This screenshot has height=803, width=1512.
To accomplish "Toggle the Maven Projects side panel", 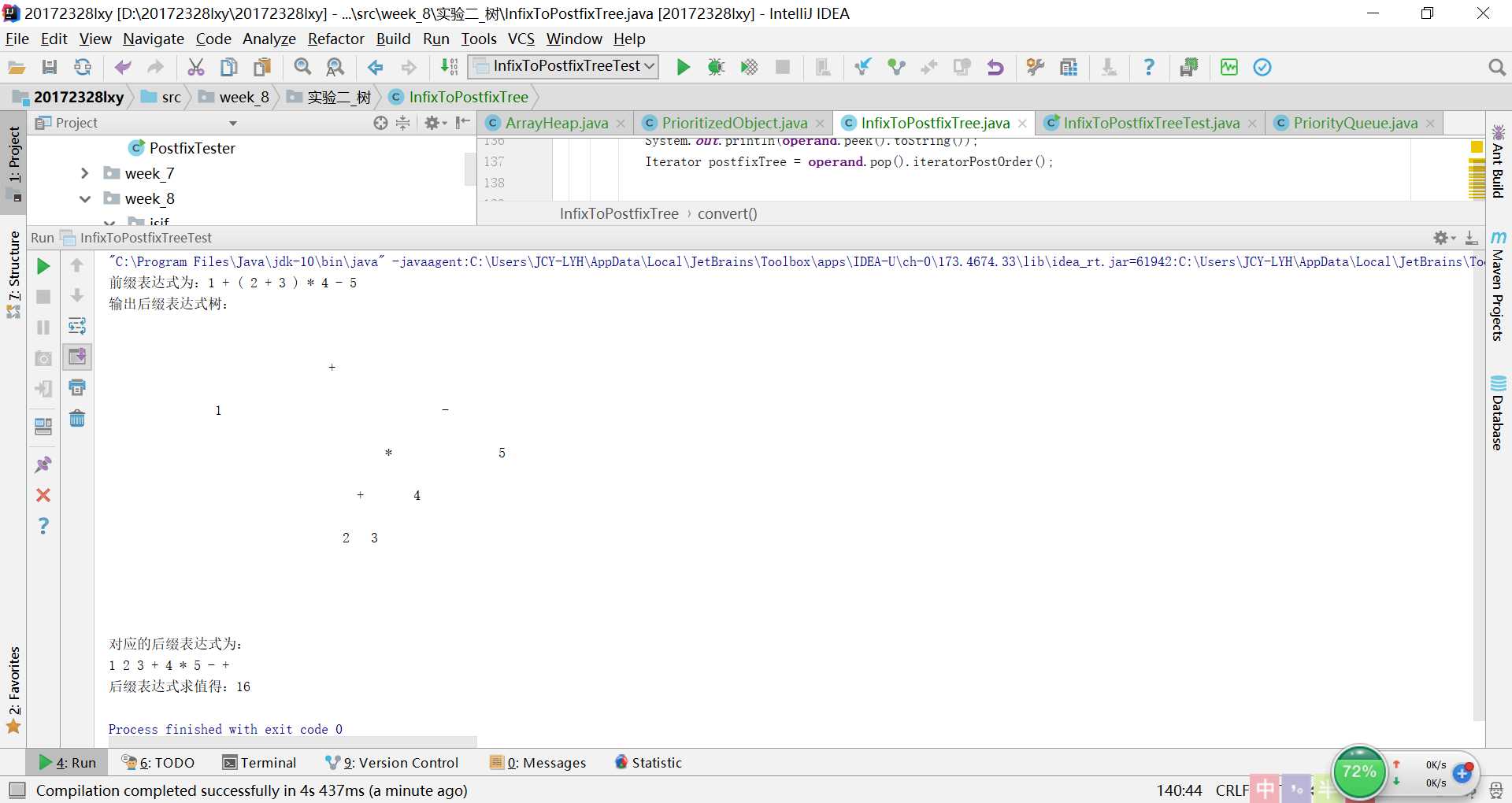I will click(1498, 287).
